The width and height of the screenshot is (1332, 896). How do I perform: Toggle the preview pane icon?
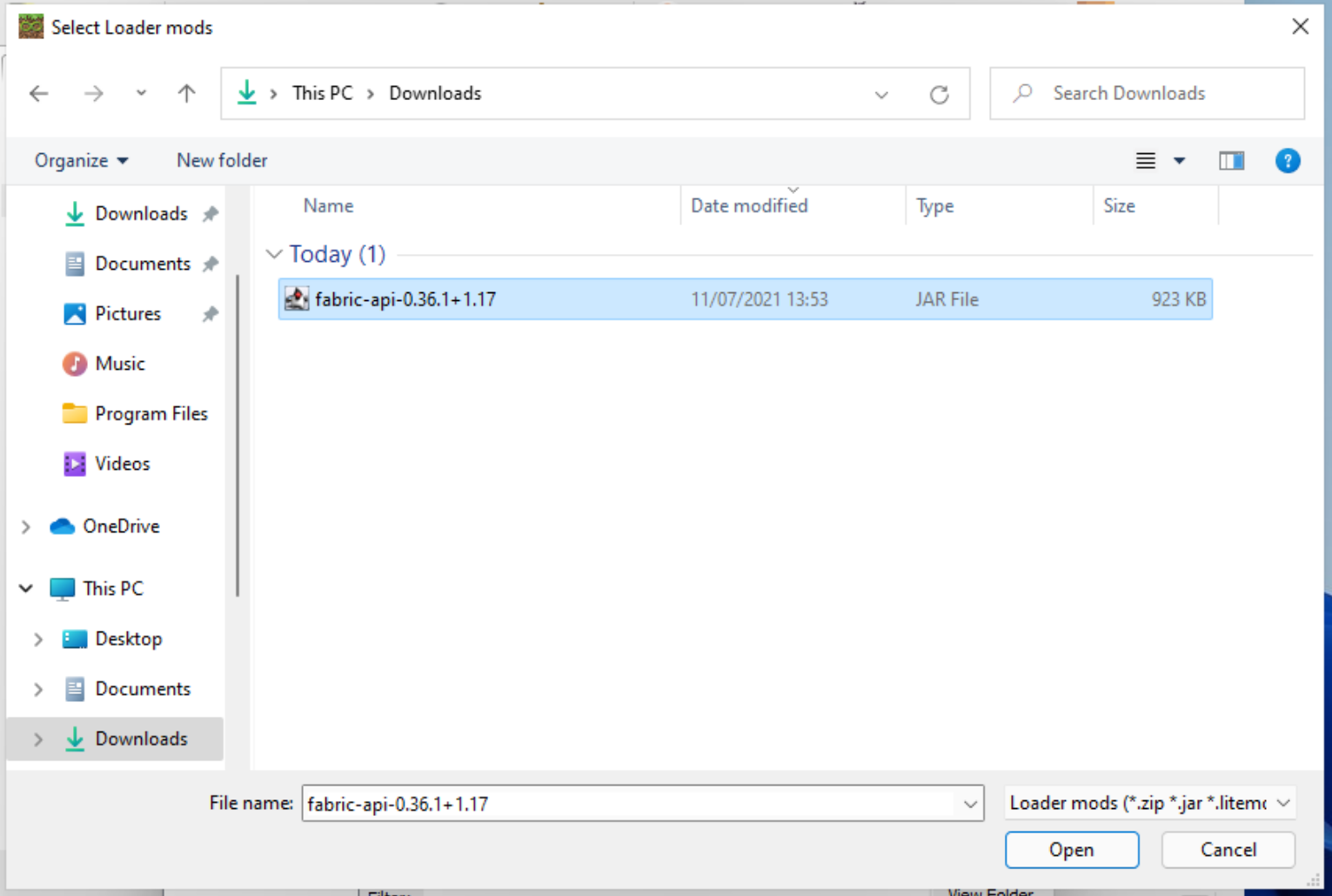pyautogui.click(x=1231, y=161)
